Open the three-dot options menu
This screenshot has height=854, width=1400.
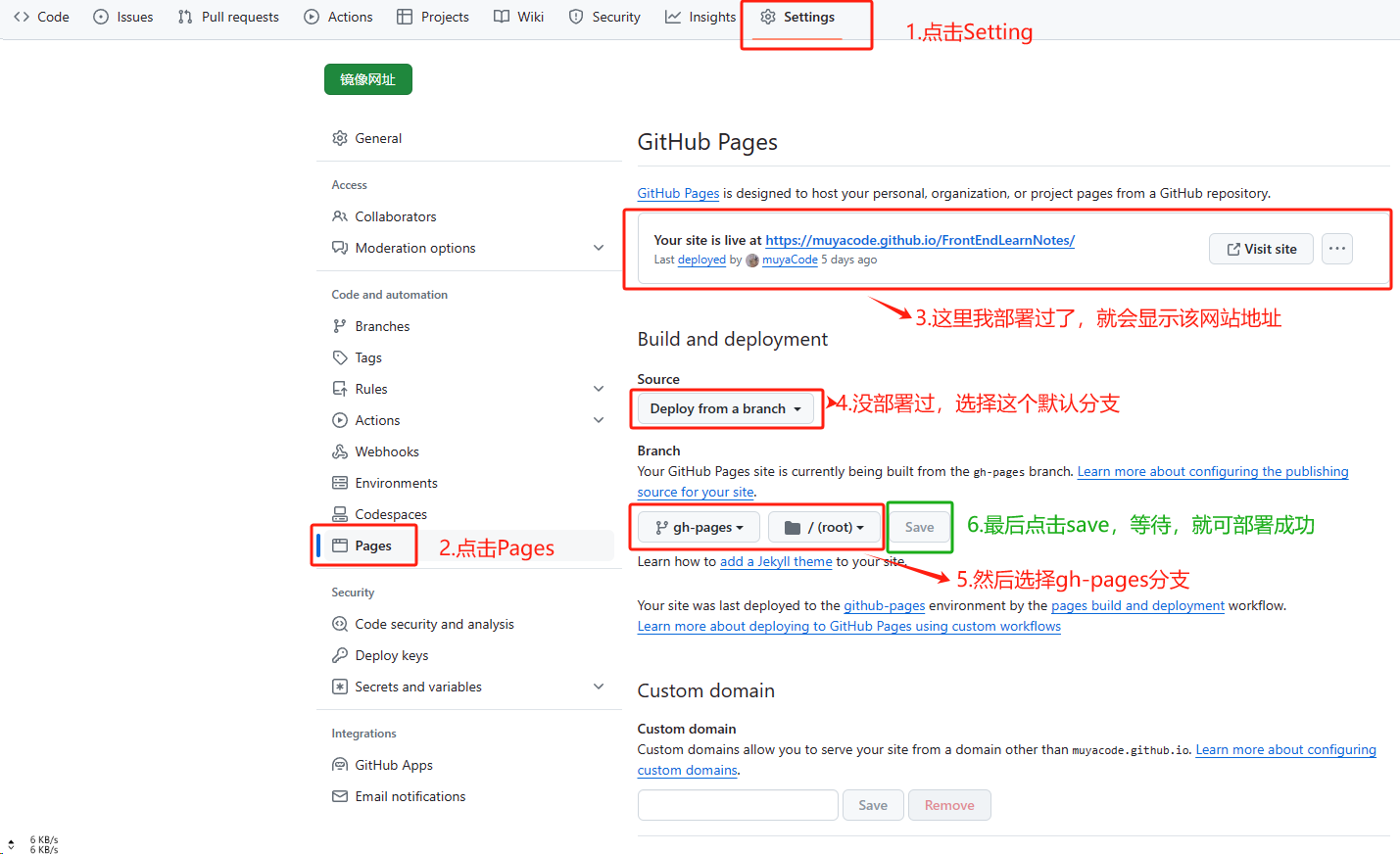[x=1337, y=249]
